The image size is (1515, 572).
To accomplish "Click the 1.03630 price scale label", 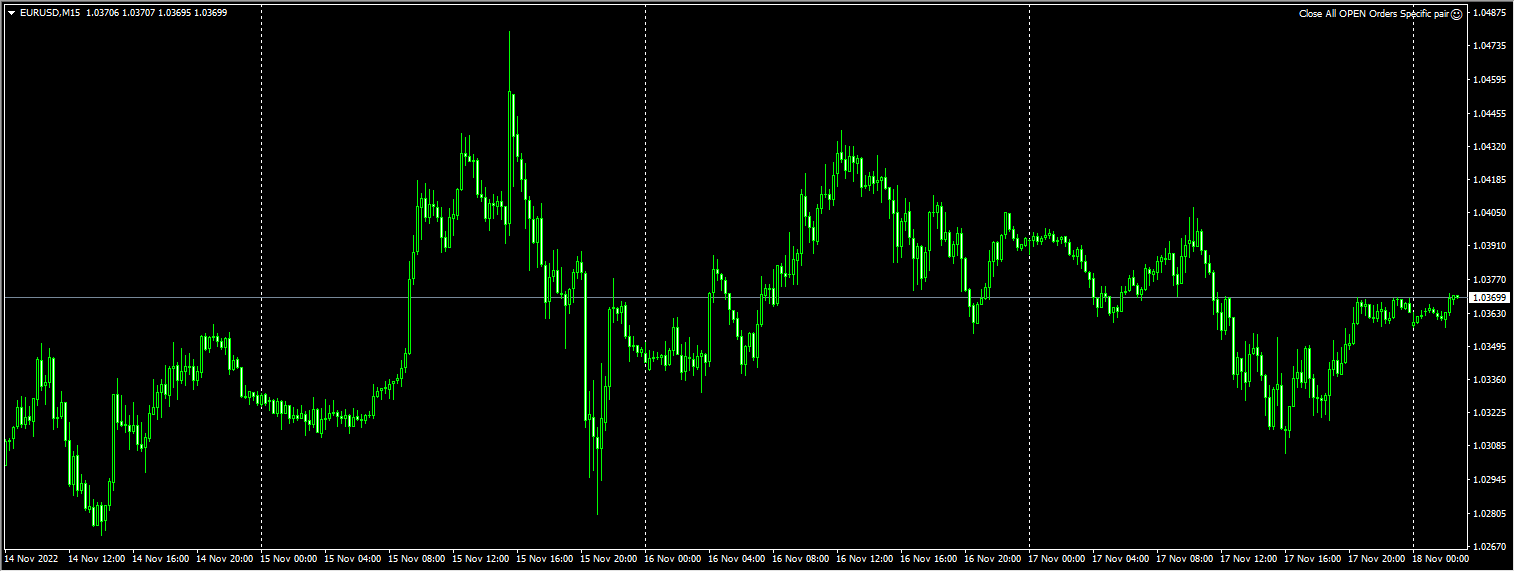I will (x=1491, y=313).
